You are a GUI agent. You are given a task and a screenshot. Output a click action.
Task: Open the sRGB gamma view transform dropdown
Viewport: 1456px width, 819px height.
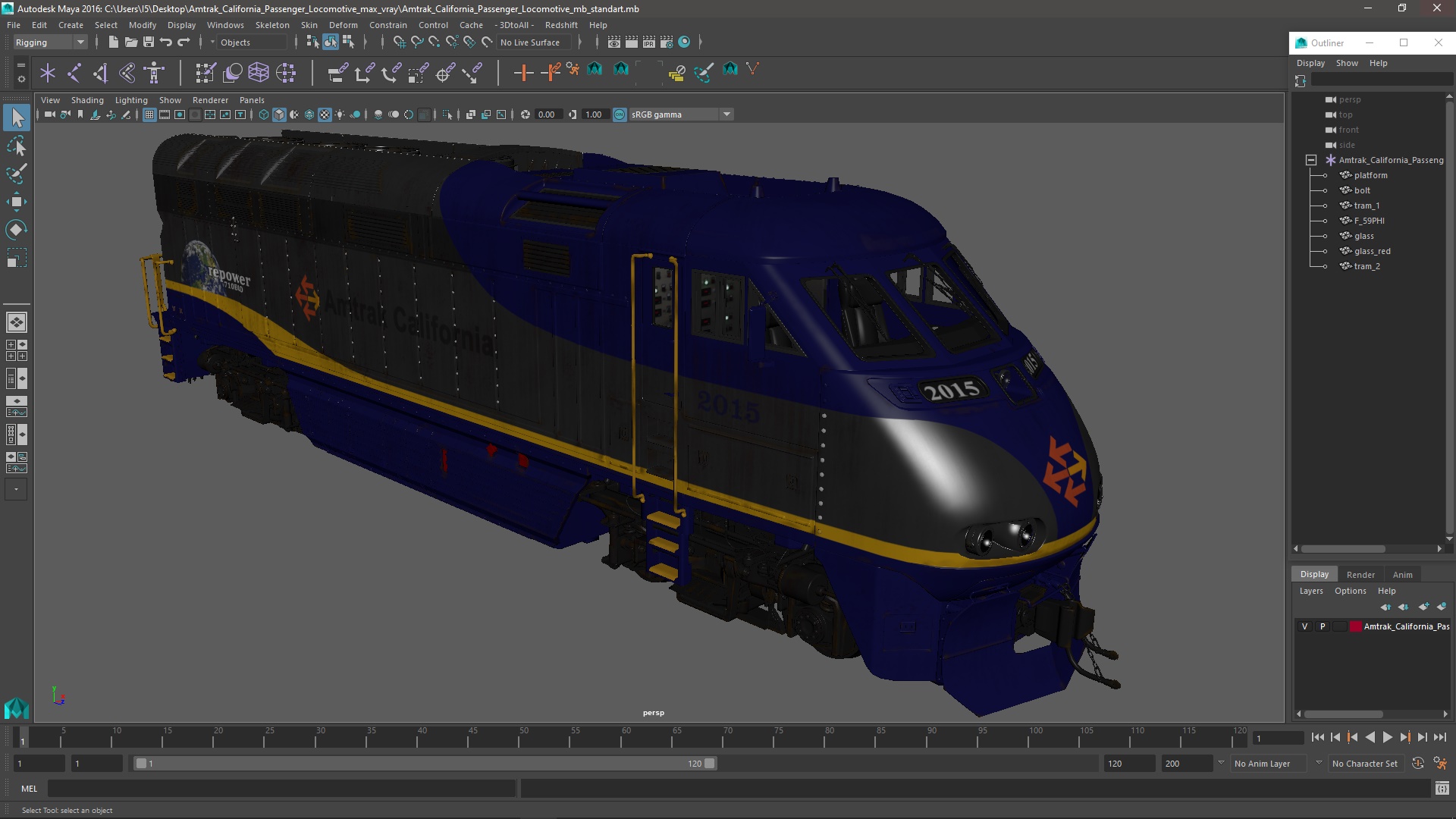[x=681, y=115]
